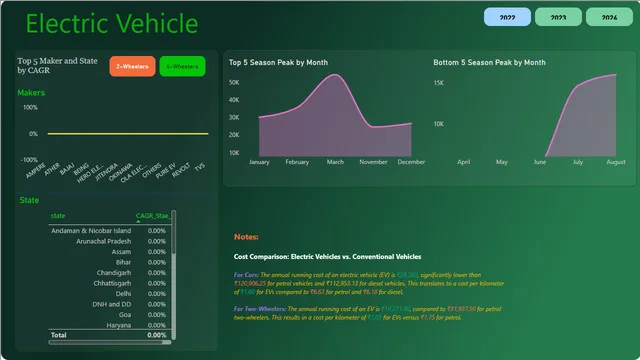Click the PURE EV maker axis label

point(166,170)
